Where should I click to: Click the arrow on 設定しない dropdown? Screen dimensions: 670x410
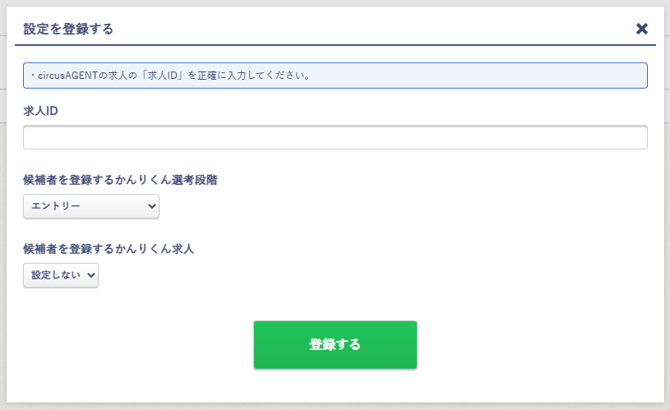click(92, 275)
